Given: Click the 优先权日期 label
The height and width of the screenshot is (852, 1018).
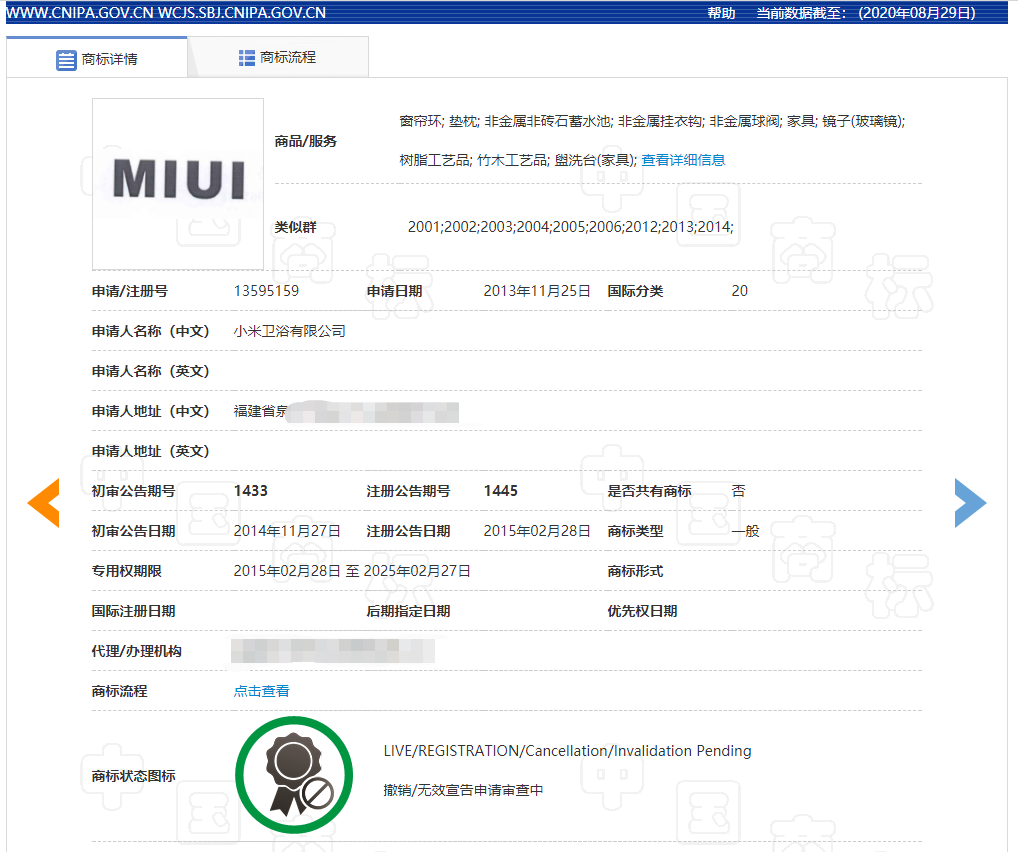Looking at the screenshot, I should [642, 611].
